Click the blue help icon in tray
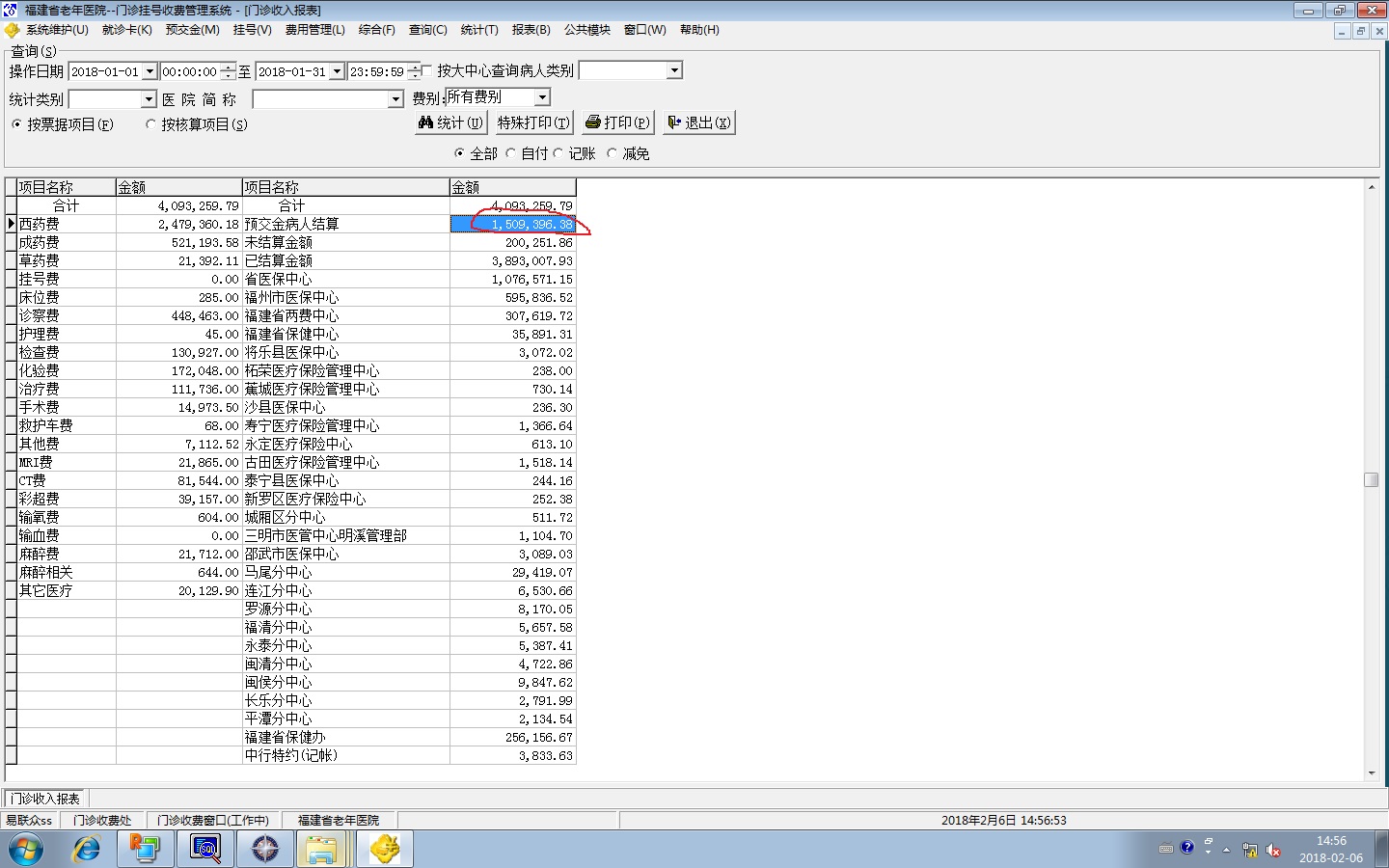Image resolution: width=1389 pixels, height=868 pixels. click(1187, 848)
